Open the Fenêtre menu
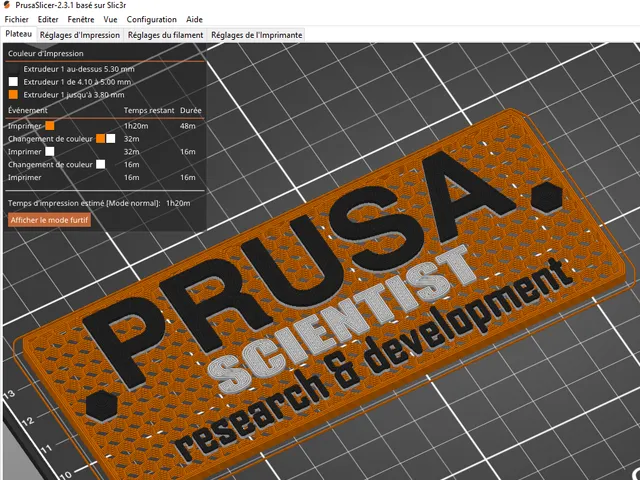 click(x=81, y=19)
